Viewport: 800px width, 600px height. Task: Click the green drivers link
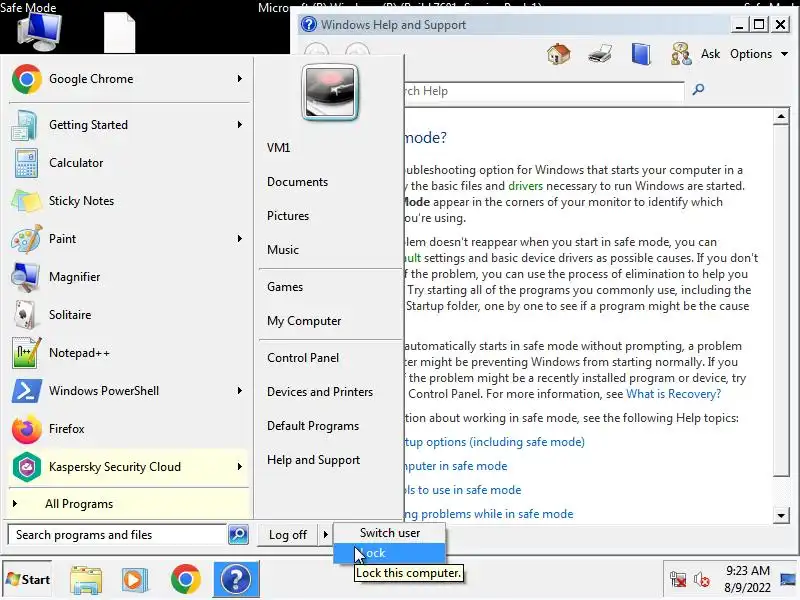pos(525,186)
